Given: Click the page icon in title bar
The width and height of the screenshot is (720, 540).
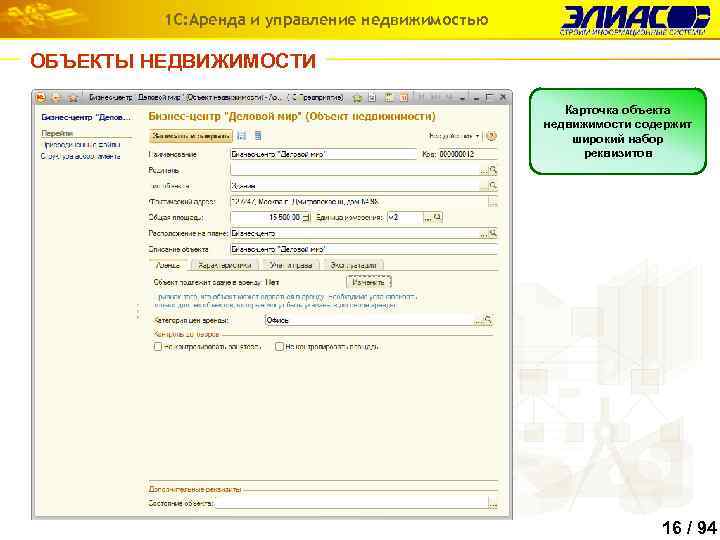Looking at the screenshot, I should click(x=372, y=98).
